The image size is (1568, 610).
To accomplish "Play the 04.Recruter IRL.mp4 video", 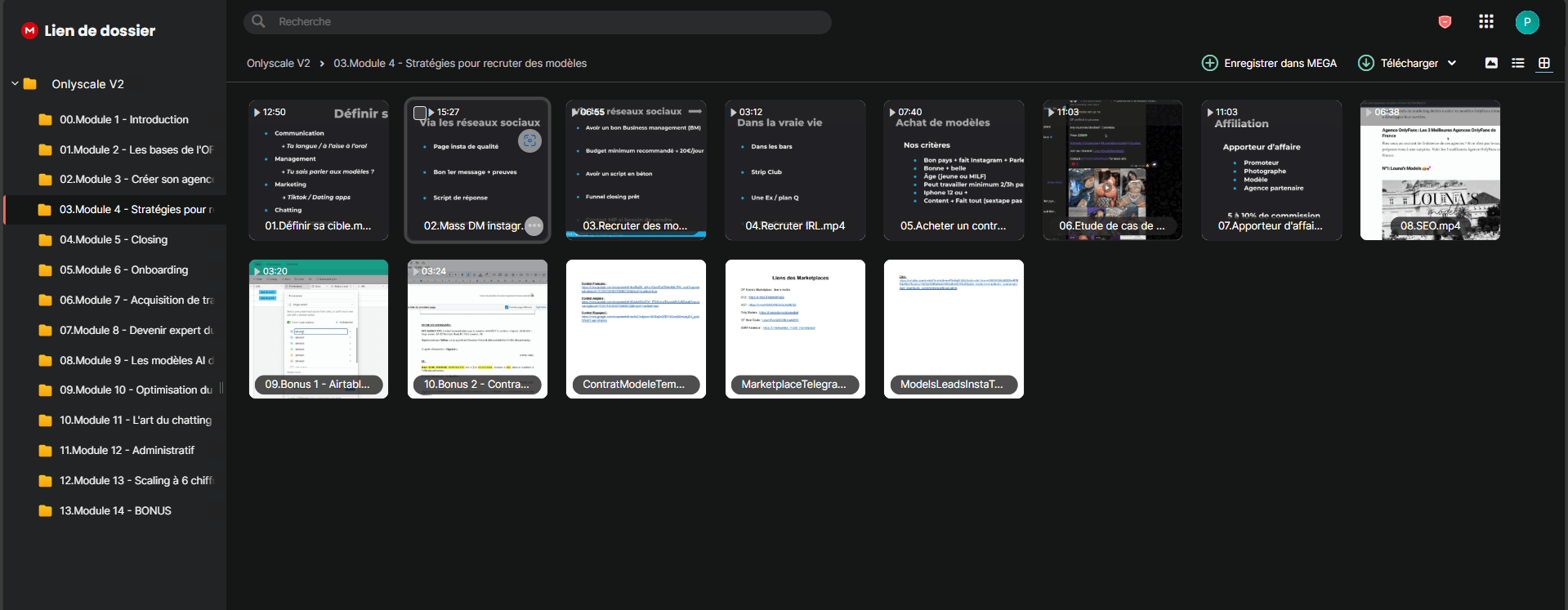I will click(x=795, y=170).
